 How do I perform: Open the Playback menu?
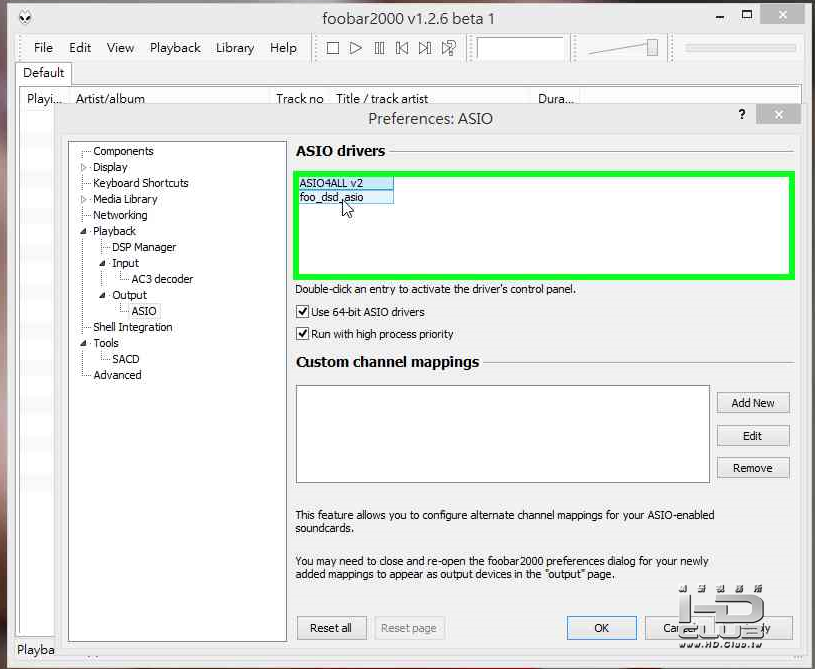click(x=175, y=48)
